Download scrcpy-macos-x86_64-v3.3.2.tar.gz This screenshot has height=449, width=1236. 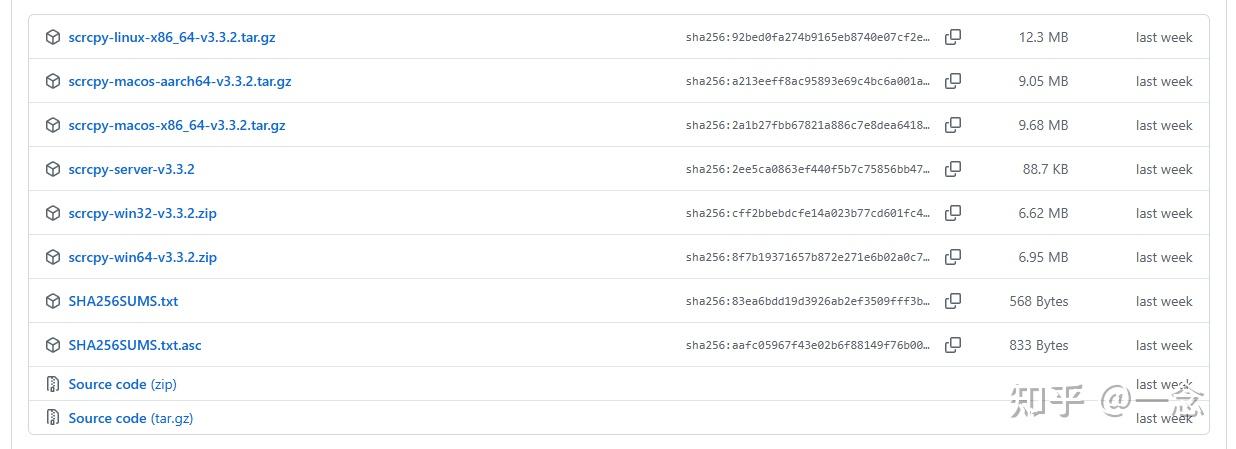(x=176, y=125)
